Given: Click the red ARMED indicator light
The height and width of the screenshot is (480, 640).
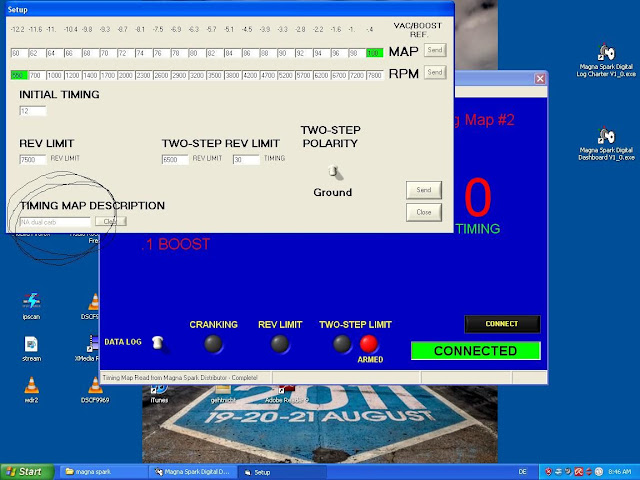Looking at the screenshot, I should pyautogui.click(x=369, y=344).
